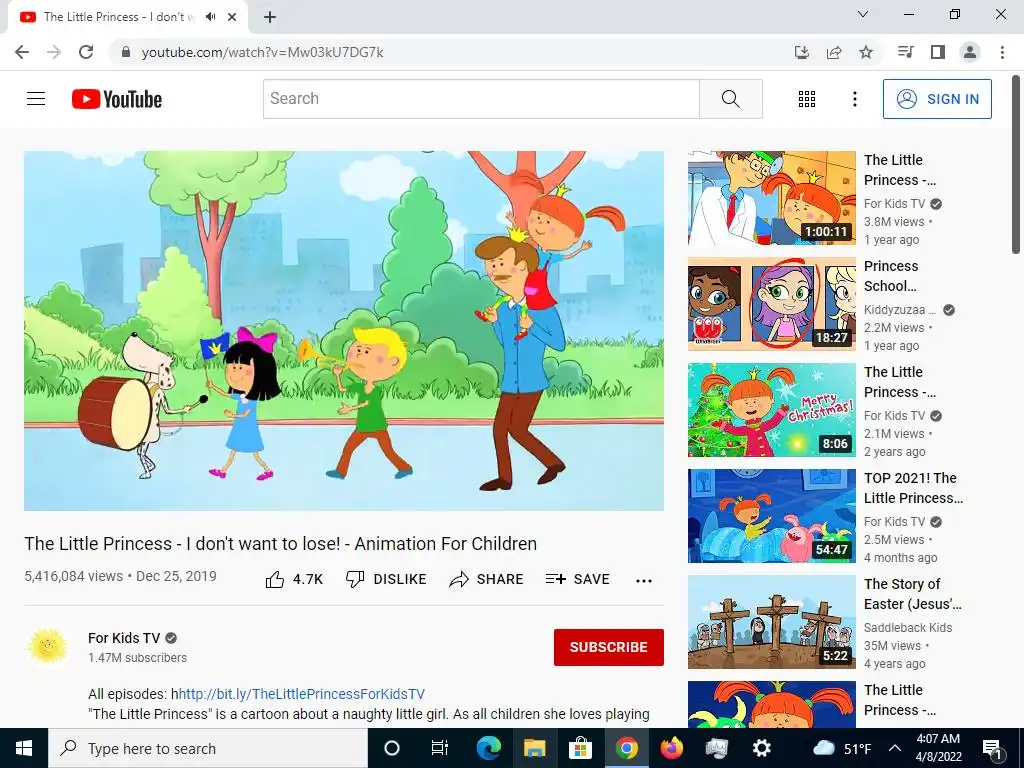
Task: Subscribe to For Kids TV
Action: (609, 647)
